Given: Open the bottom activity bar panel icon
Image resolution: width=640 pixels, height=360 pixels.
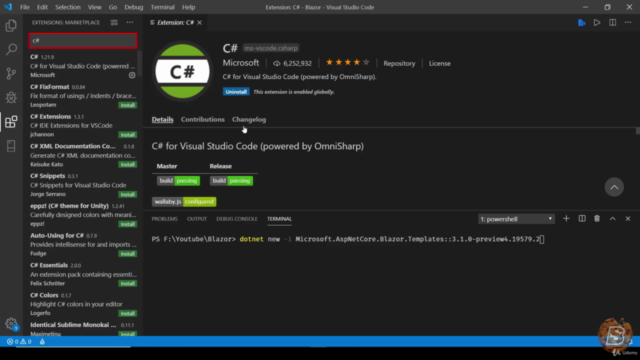Looking at the screenshot, I should click(x=11, y=146).
